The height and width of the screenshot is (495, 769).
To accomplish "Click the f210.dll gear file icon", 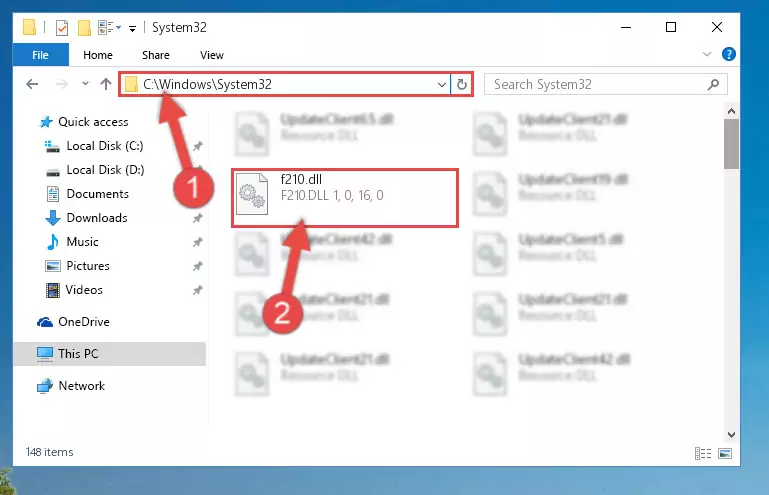I will (x=252, y=194).
